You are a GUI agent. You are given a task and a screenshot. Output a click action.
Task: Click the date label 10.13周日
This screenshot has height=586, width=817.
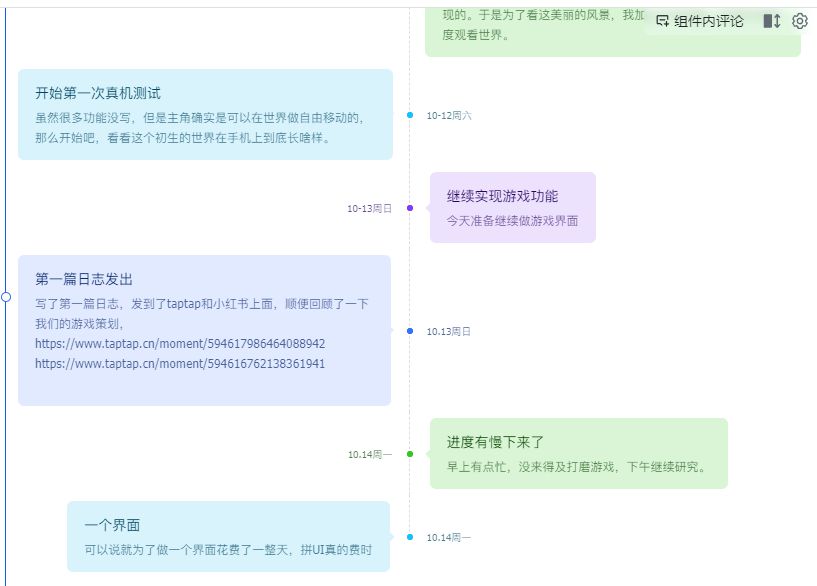(449, 331)
